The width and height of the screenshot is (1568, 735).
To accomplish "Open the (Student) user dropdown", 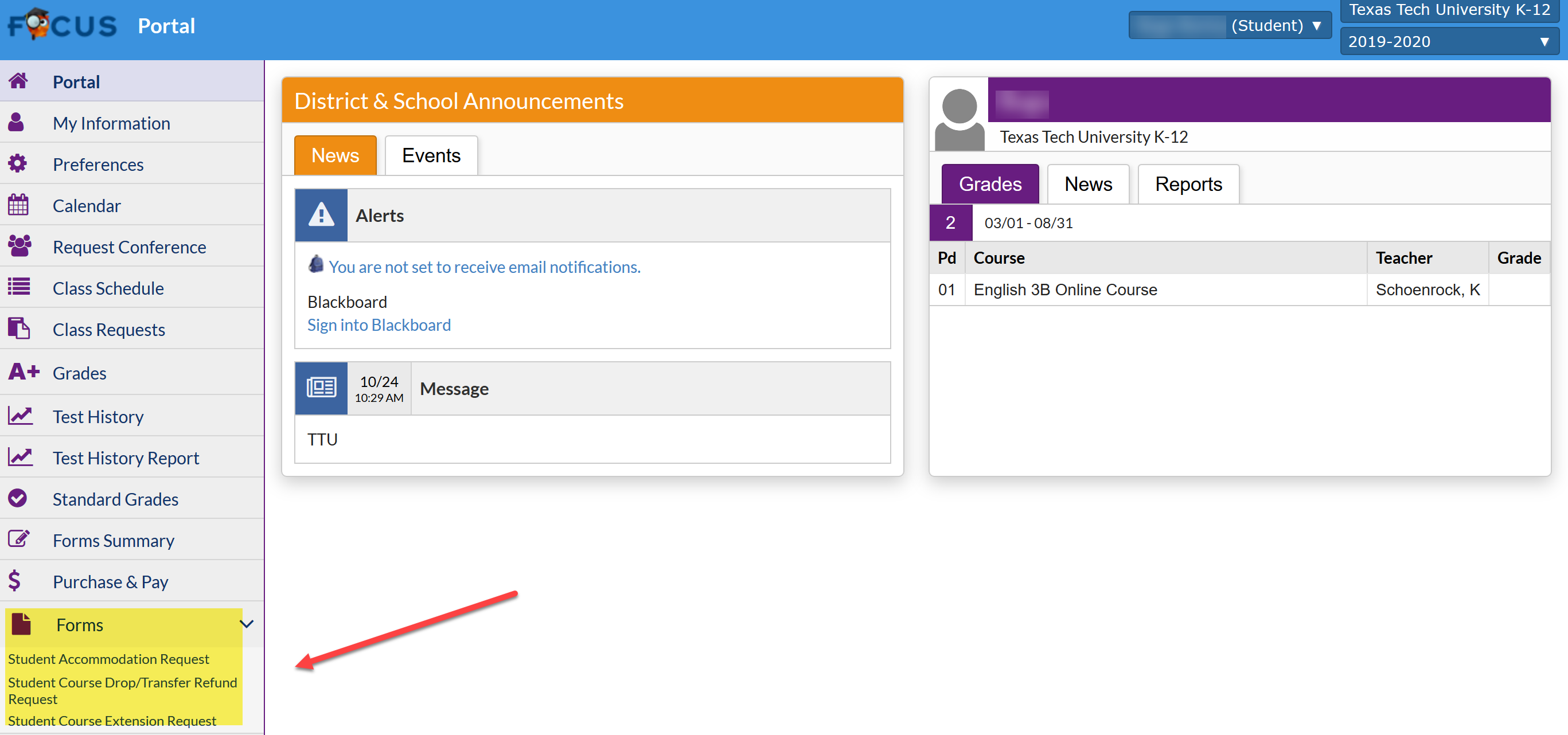I will click(x=1230, y=26).
